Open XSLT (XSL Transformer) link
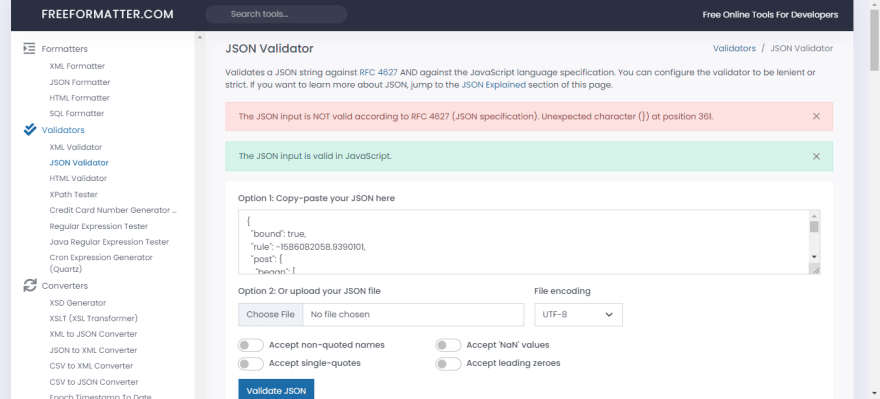880x399 pixels. (x=93, y=319)
